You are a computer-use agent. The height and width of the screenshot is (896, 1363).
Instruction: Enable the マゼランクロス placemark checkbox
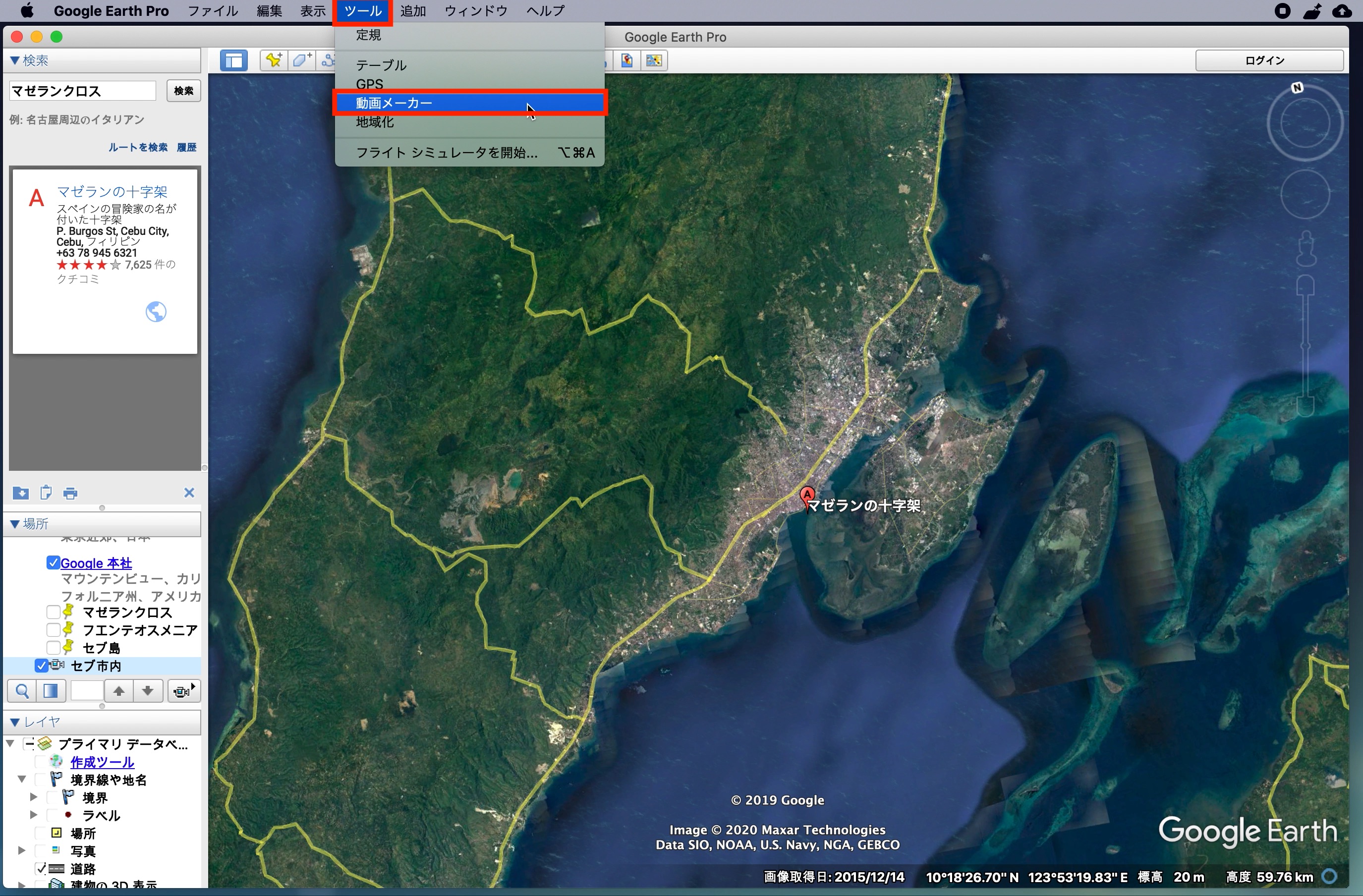click(53, 613)
